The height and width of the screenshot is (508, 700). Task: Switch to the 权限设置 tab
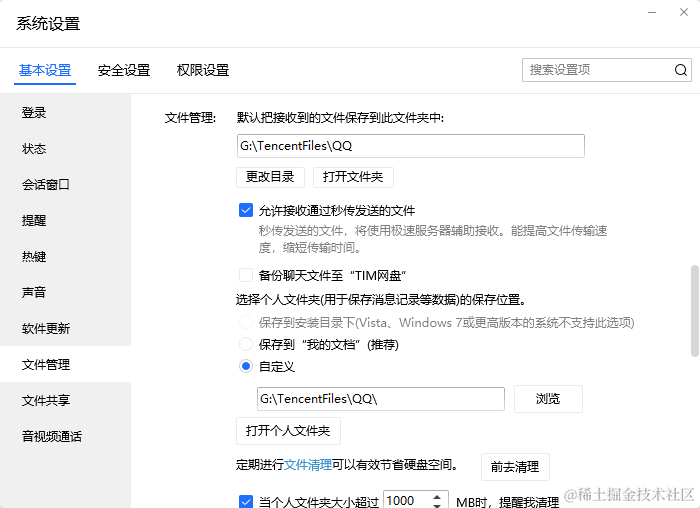(203, 70)
